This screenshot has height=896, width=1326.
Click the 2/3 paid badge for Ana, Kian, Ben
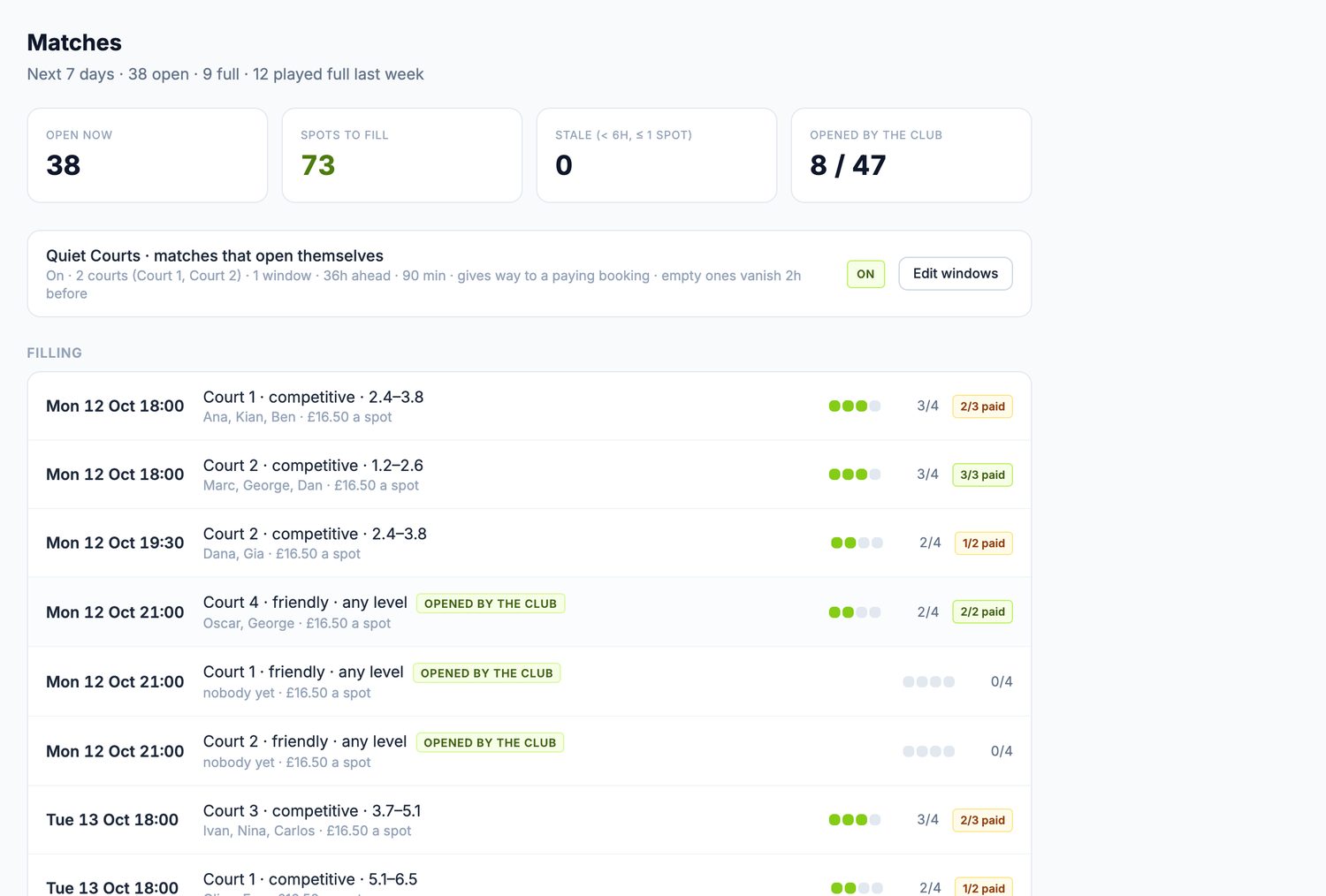point(982,406)
